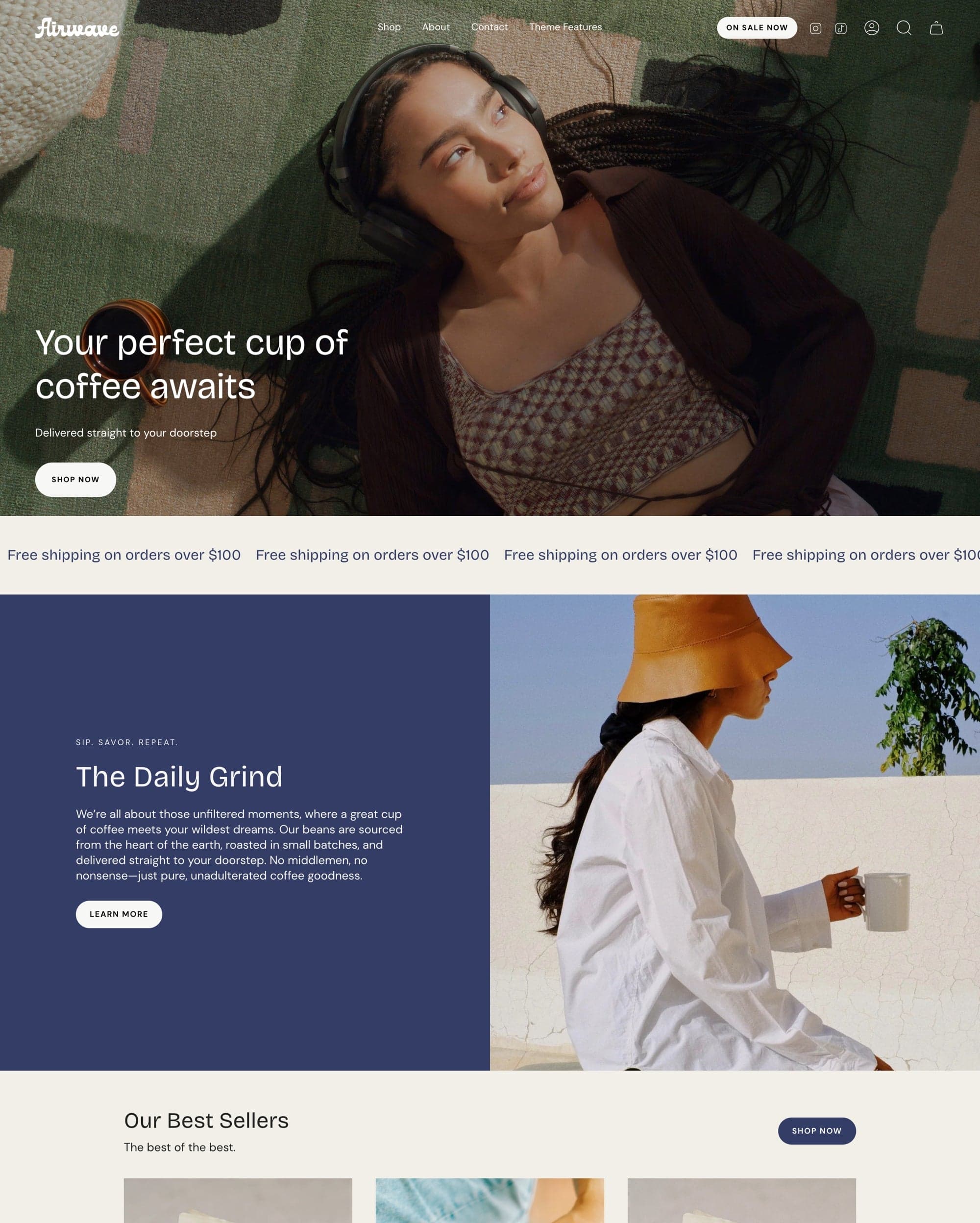Click the LEARN MORE button

coord(119,914)
